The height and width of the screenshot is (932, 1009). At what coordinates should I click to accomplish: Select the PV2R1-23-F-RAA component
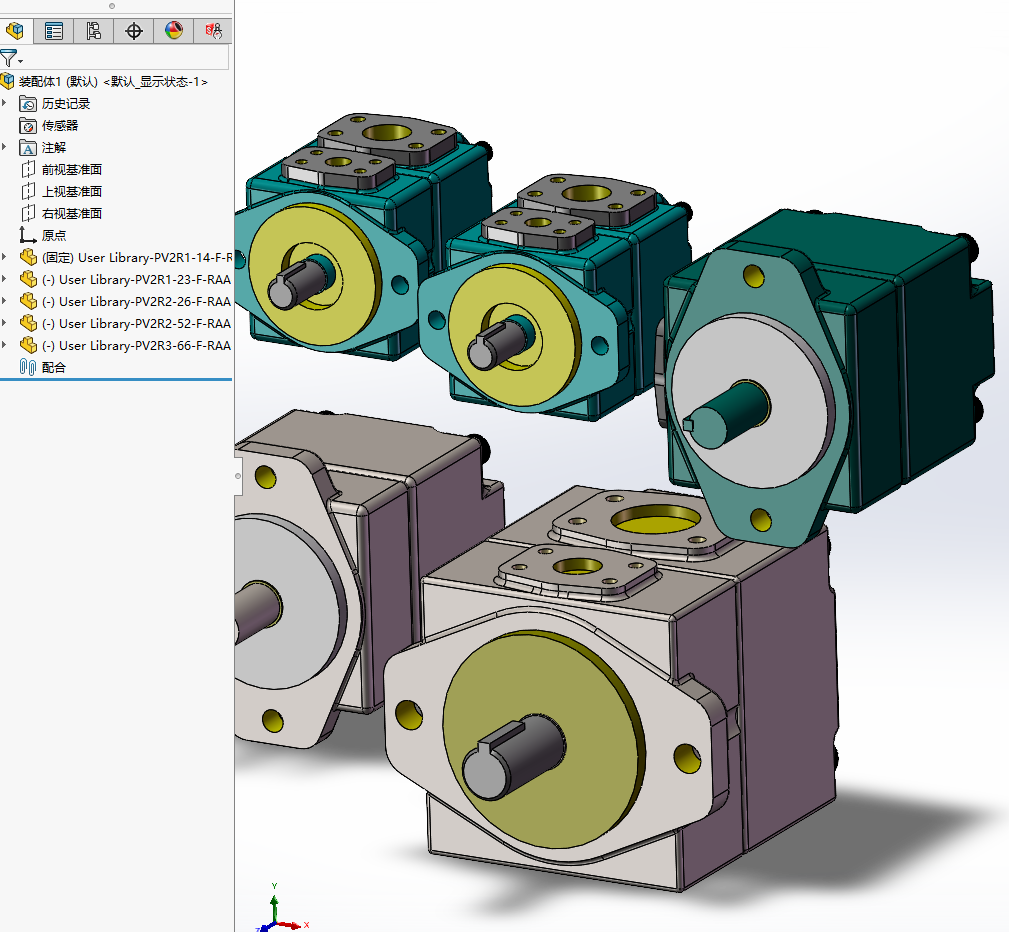coord(136,279)
